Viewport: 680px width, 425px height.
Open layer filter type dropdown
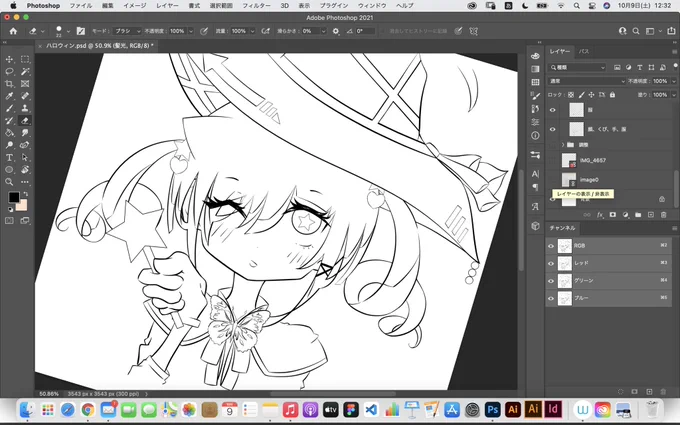coord(577,68)
